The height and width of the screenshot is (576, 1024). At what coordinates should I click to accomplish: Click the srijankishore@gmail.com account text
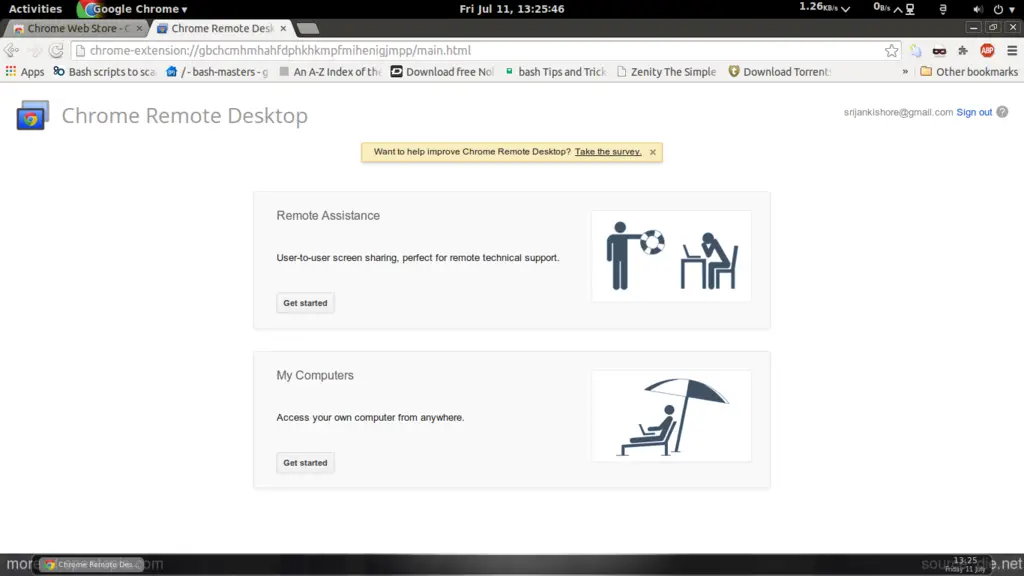[x=898, y=112]
